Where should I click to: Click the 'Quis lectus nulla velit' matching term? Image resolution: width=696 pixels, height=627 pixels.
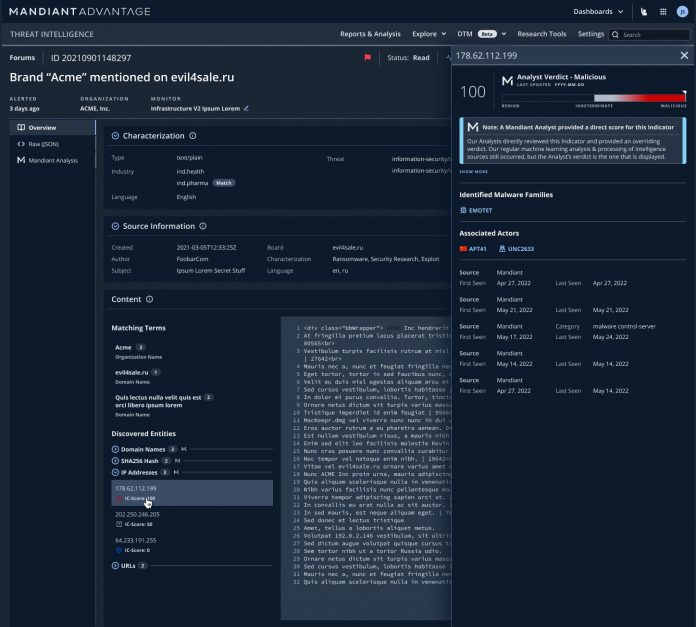pyautogui.click(x=158, y=401)
